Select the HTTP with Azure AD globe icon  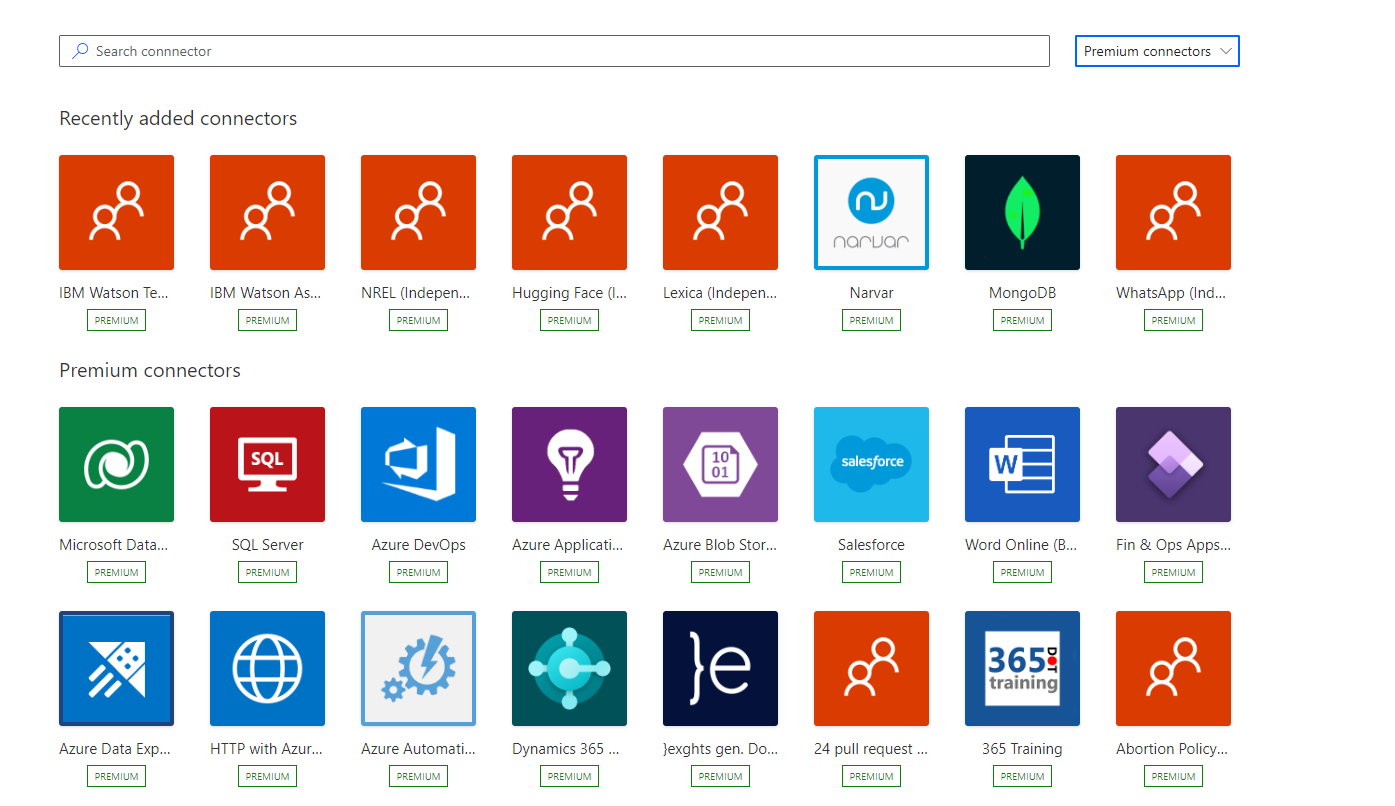267,668
